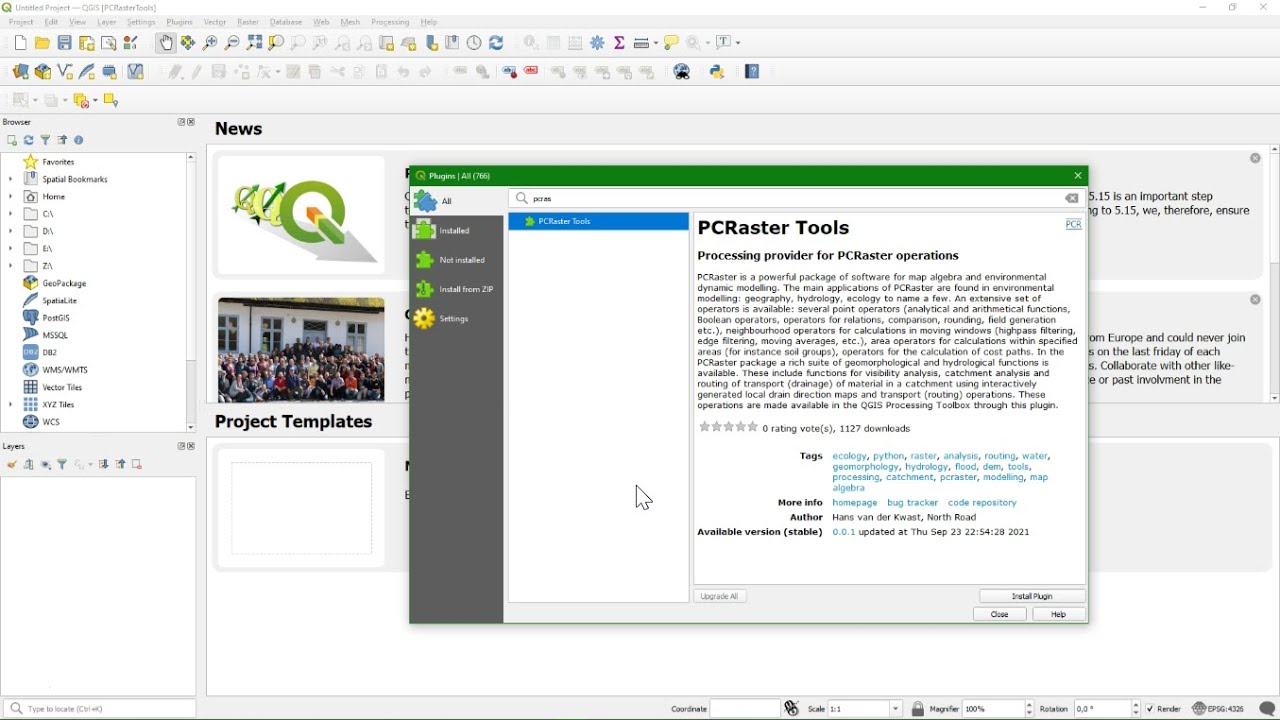Click the EPSG:4326 CRS button
This screenshot has width=1280, height=720.
tap(1219, 709)
